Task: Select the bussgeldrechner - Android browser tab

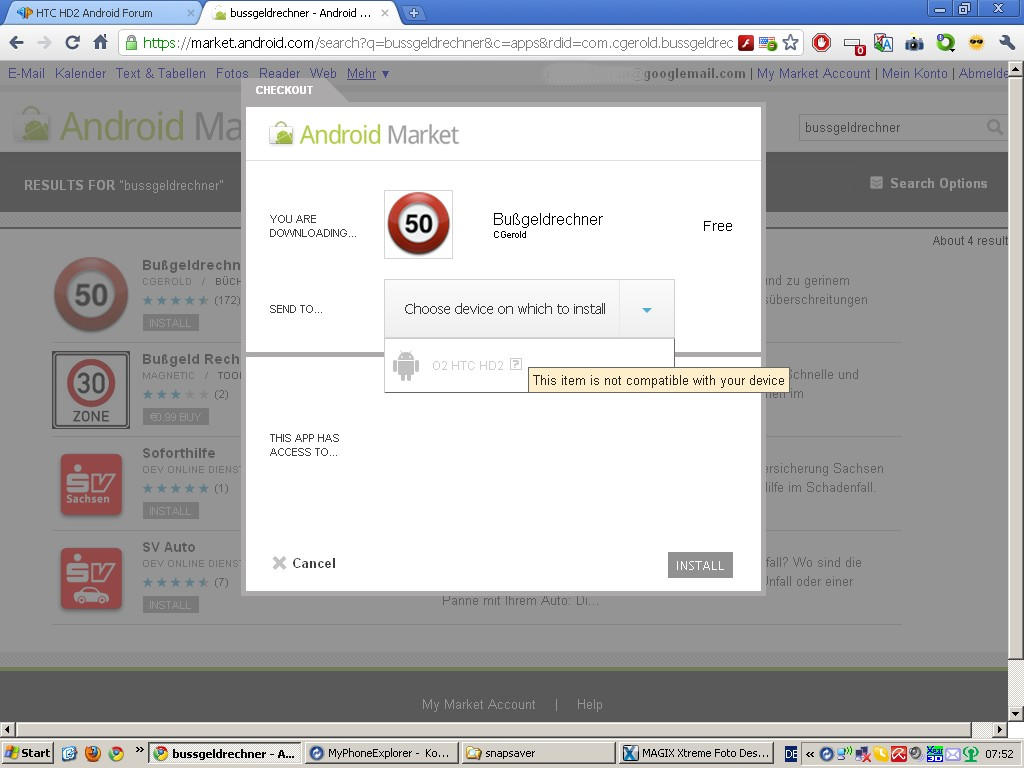Action: pos(300,12)
